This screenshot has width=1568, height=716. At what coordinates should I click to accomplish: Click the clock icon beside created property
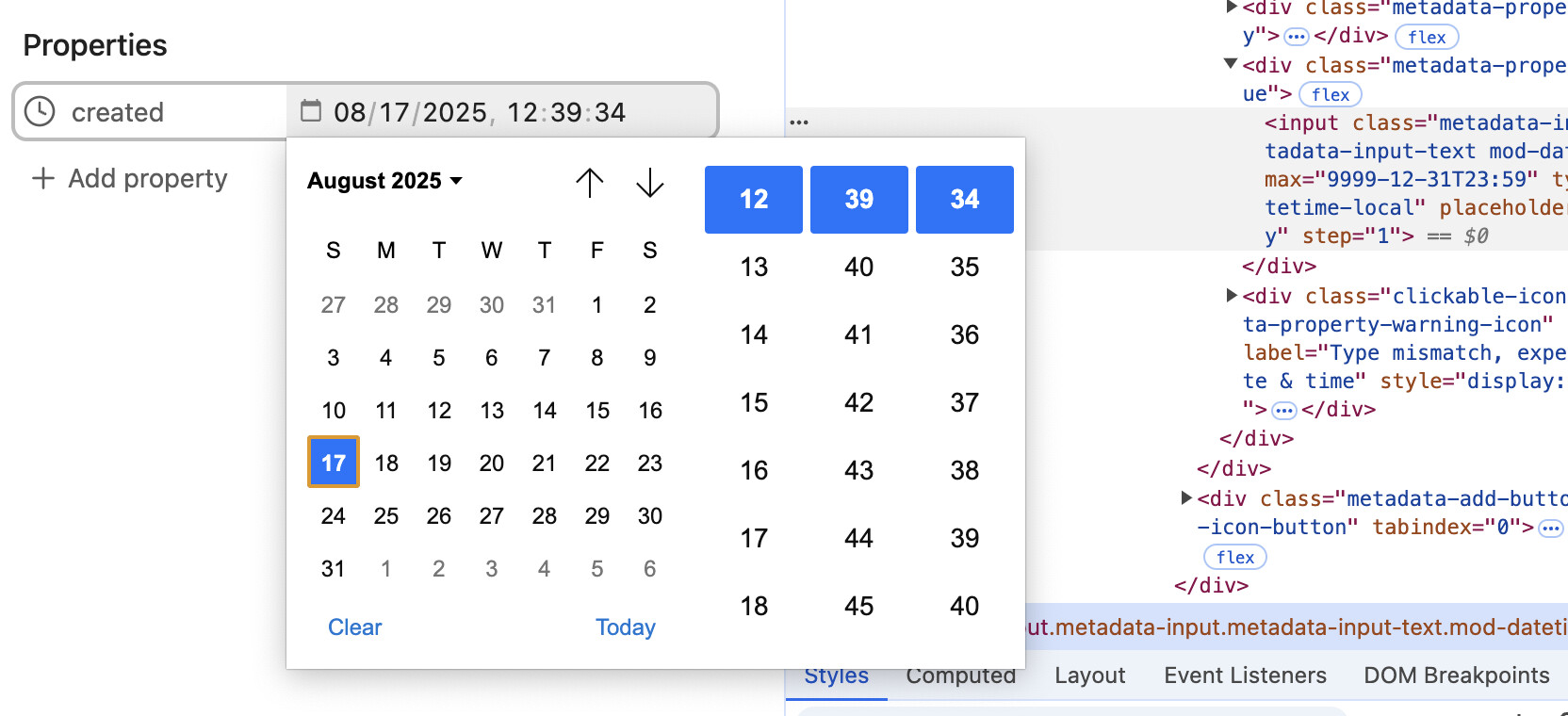coord(40,111)
